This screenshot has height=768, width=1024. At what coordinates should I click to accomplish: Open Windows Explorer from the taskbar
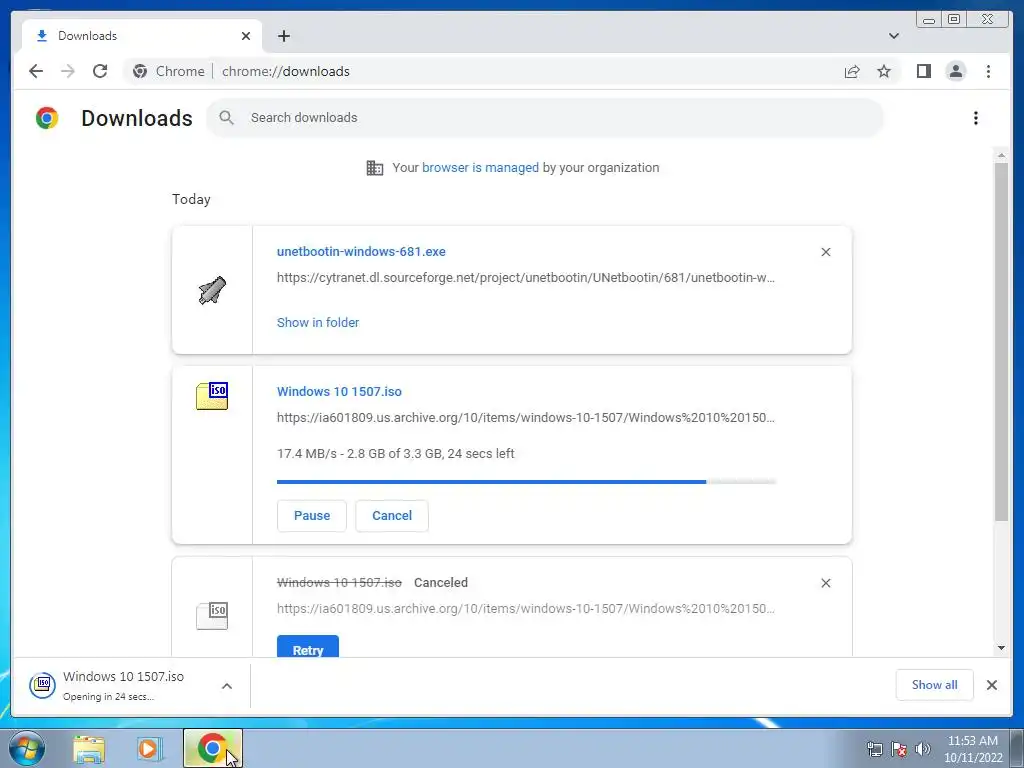pyautogui.click(x=89, y=748)
